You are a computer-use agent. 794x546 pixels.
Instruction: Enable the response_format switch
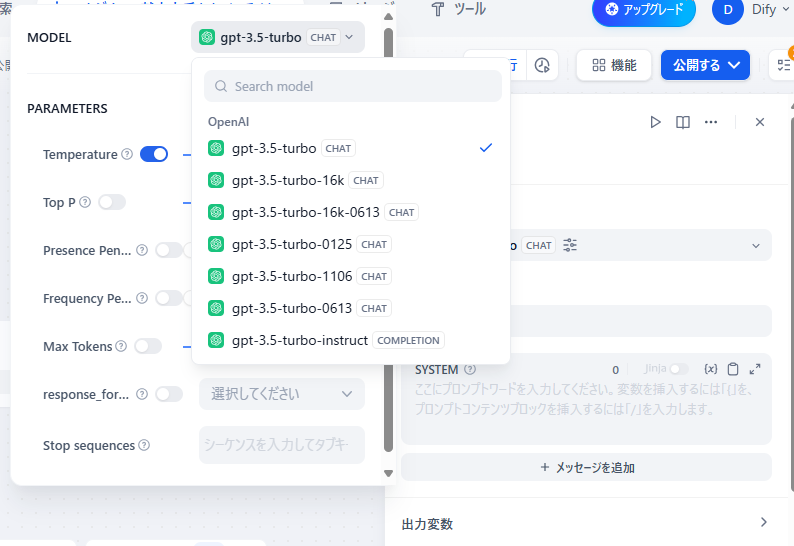click(169, 394)
